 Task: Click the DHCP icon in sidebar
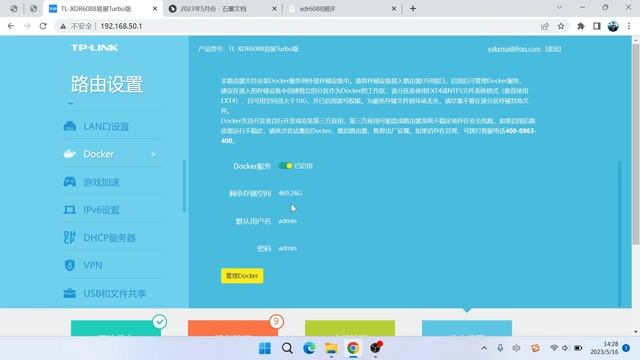point(70,238)
